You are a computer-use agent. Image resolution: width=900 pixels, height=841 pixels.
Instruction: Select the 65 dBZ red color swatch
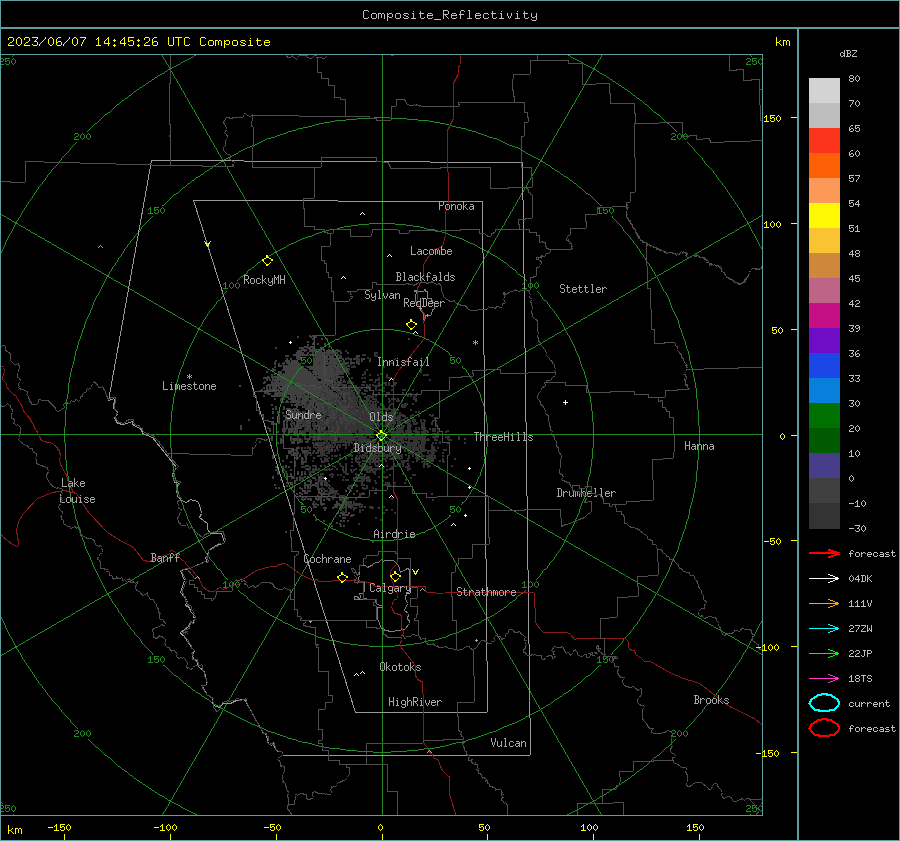tap(824, 141)
